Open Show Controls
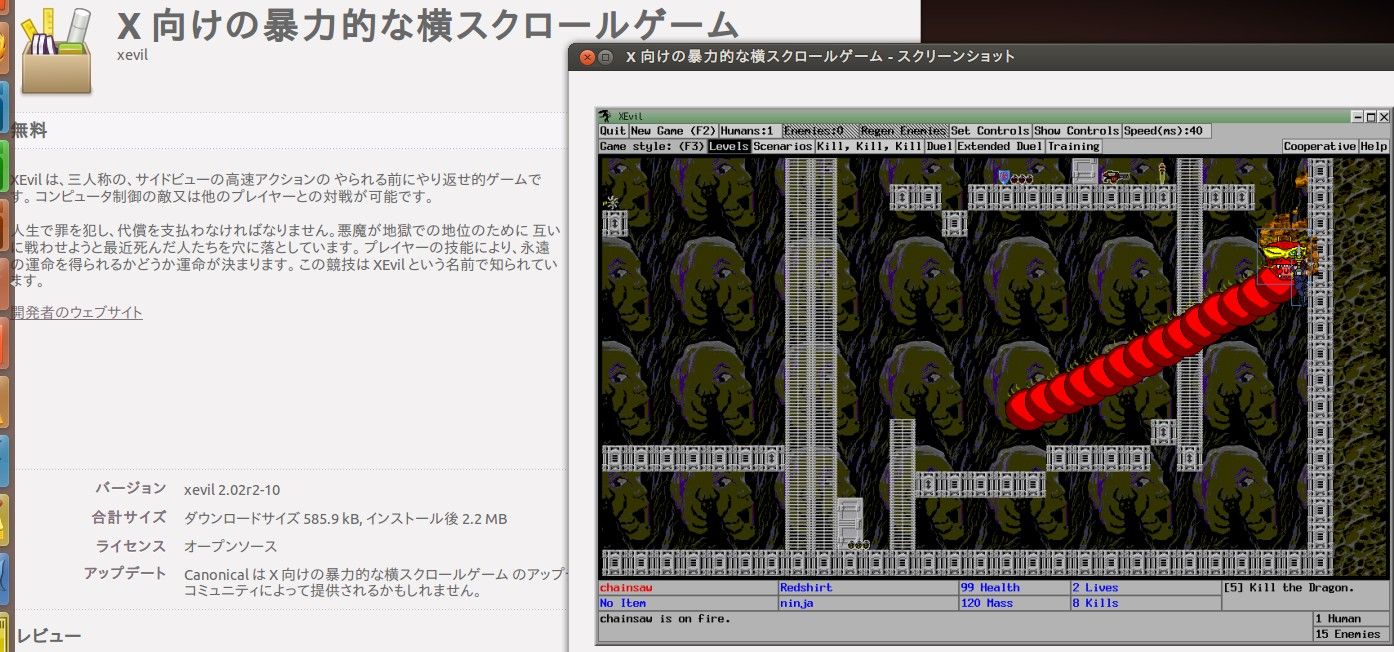The width and height of the screenshot is (1394, 652). pyautogui.click(x=1076, y=131)
